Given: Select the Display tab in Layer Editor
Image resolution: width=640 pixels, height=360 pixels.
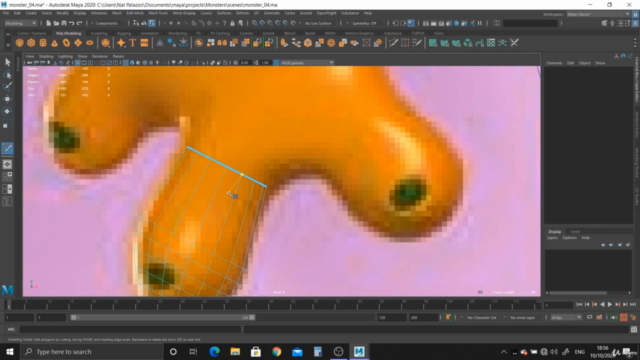Looking at the screenshot, I should (555, 232).
